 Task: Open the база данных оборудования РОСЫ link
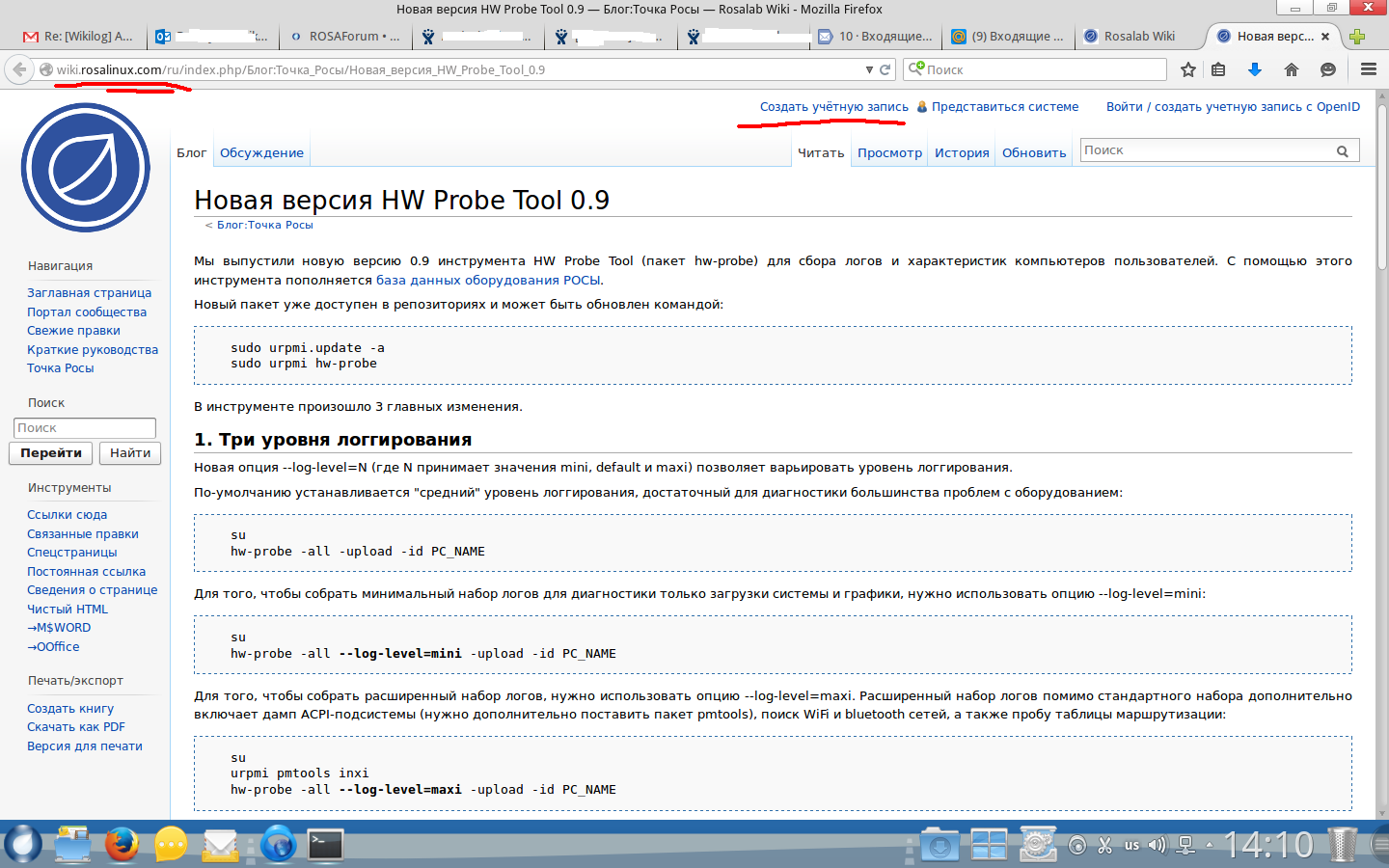(x=488, y=281)
